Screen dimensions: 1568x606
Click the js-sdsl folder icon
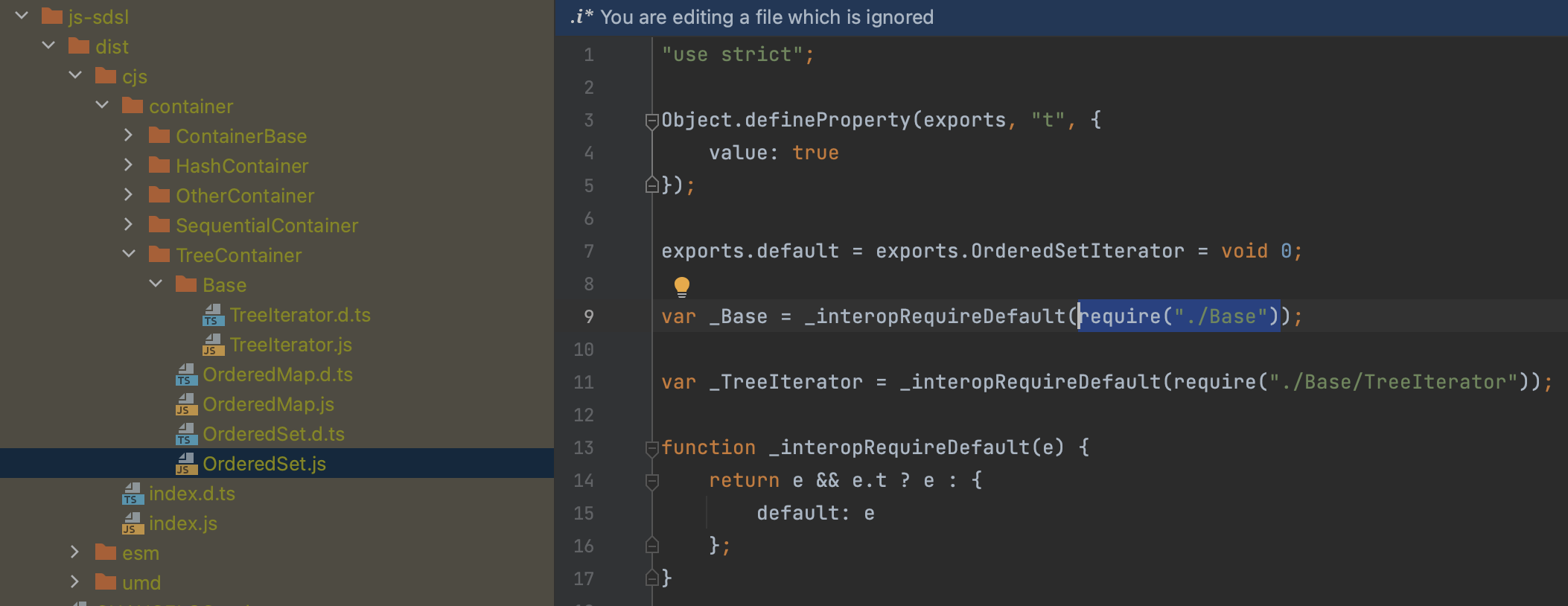(x=52, y=16)
